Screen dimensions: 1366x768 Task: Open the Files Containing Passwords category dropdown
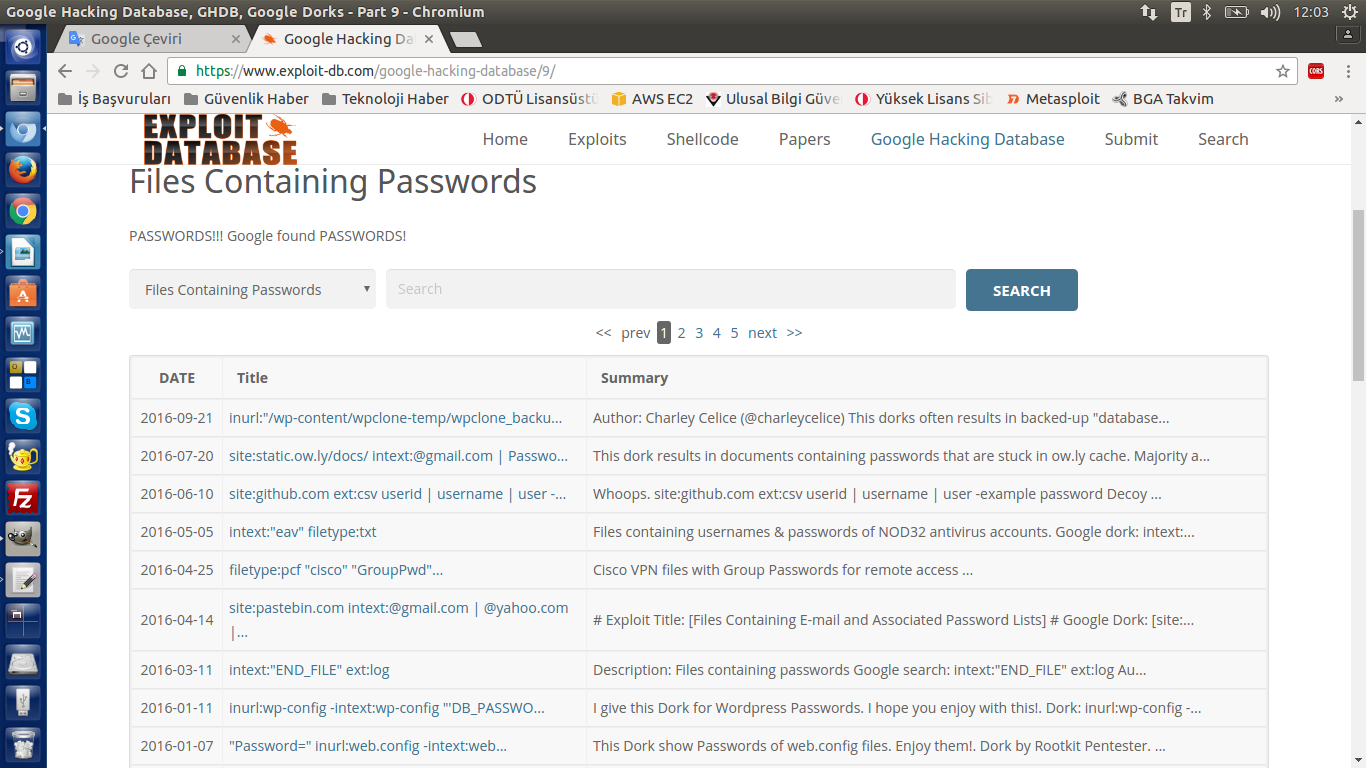click(253, 289)
